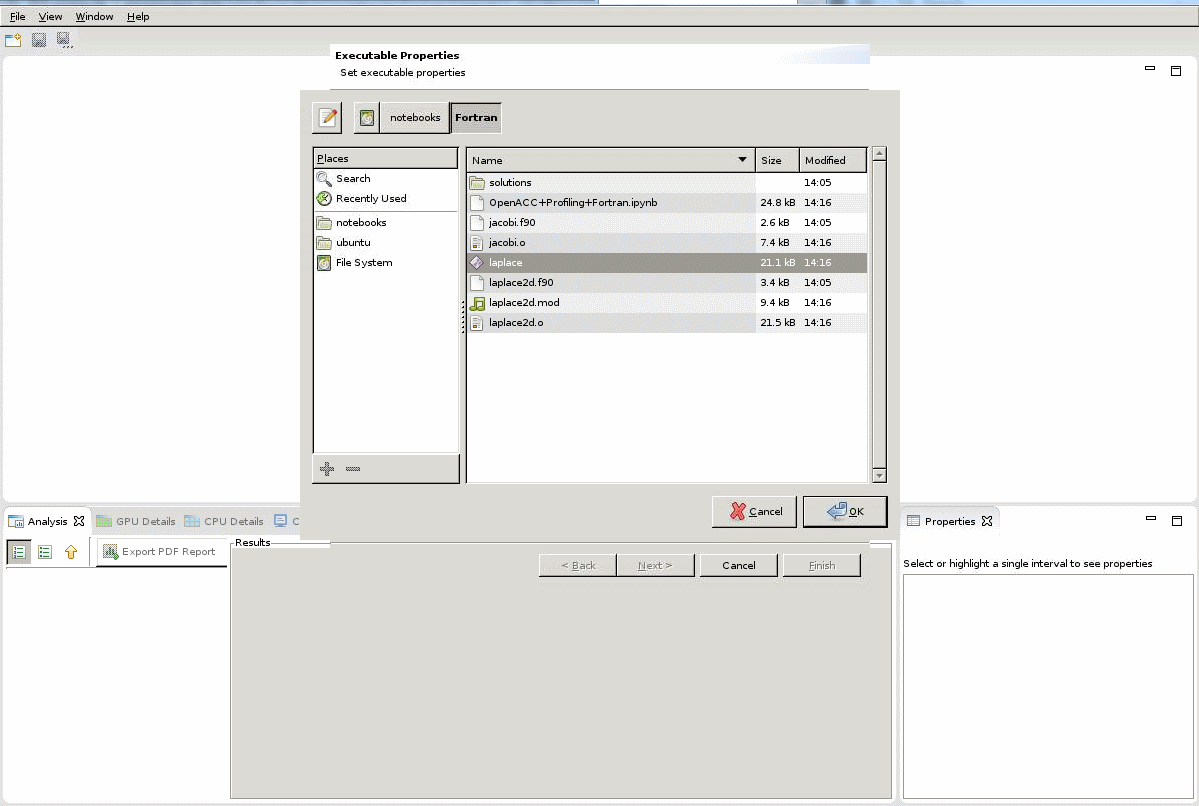The width and height of the screenshot is (1199, 806).
Task: Click the file chooser Cancel button
Action: click(754, 512)
